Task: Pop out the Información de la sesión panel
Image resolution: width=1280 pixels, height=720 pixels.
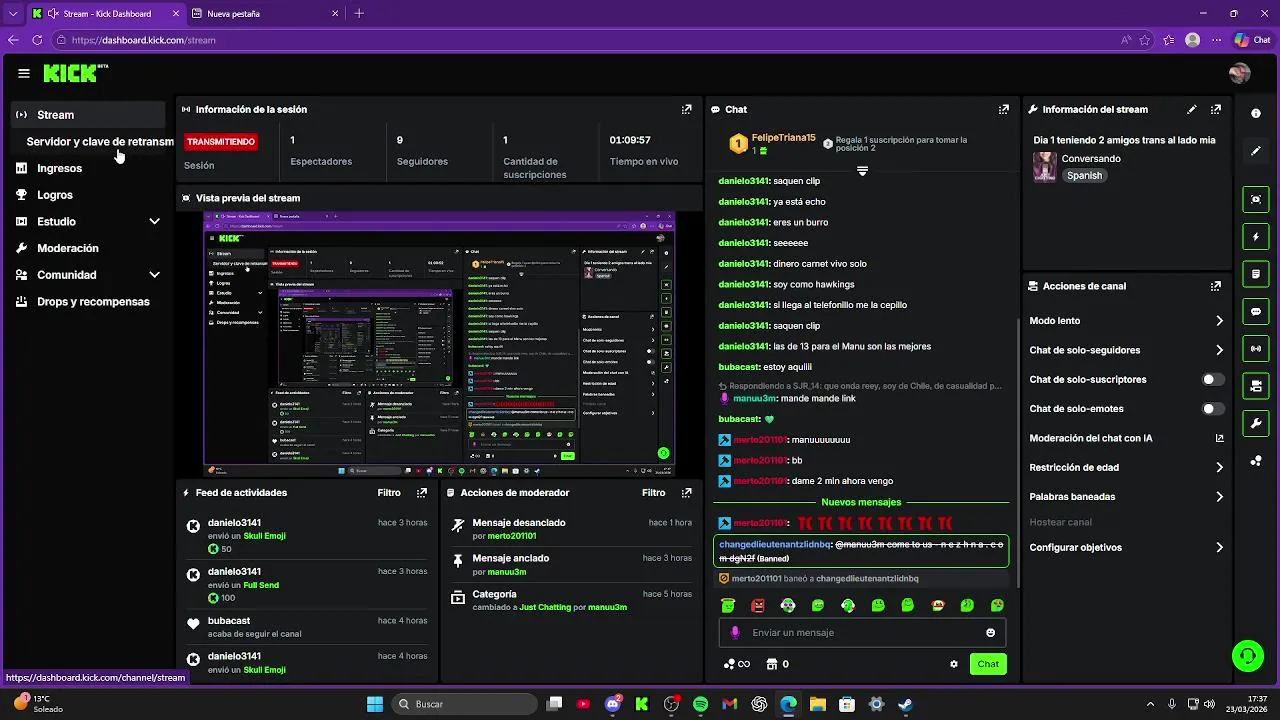Action: point(686,109)
